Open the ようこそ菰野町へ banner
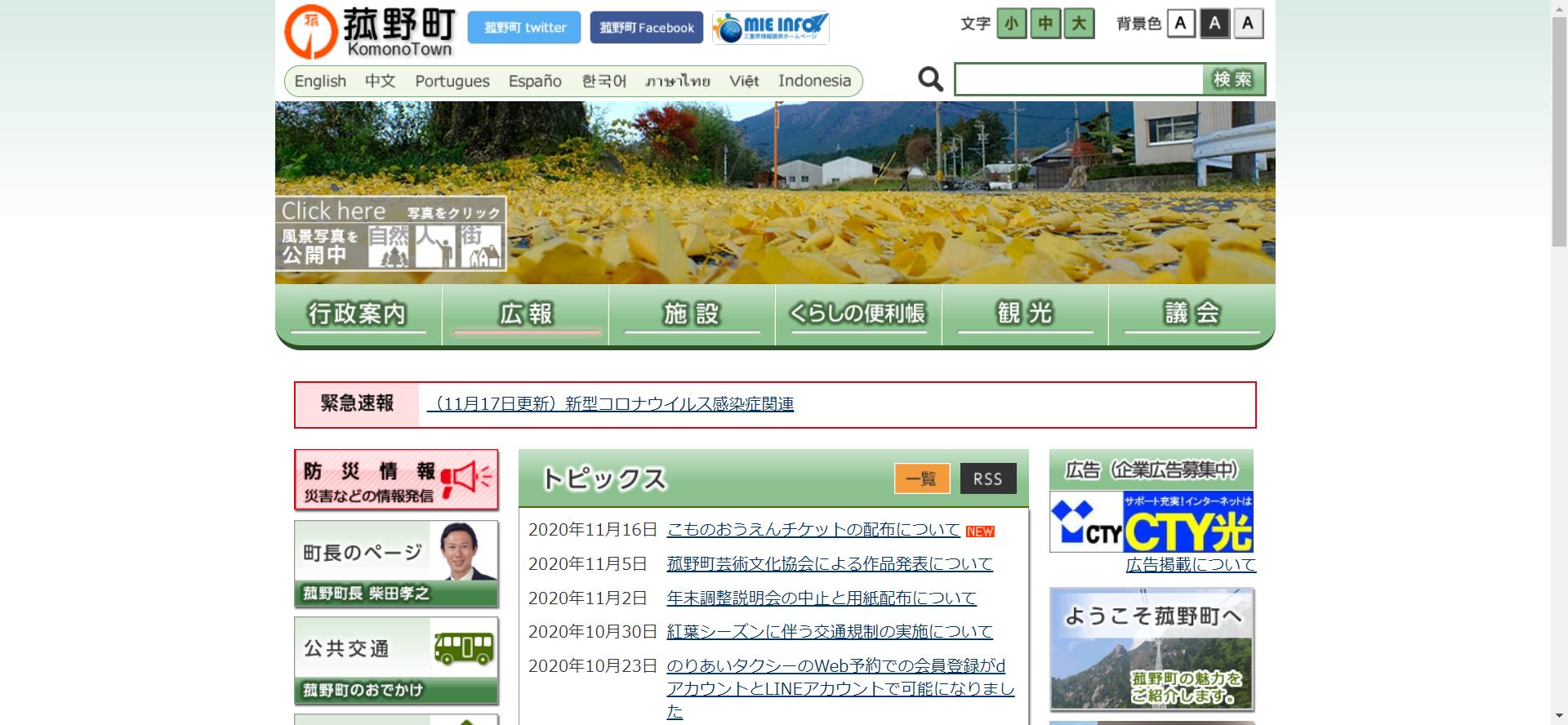Viewport: 1568px width, 725px height. (x=1151, y=649)
